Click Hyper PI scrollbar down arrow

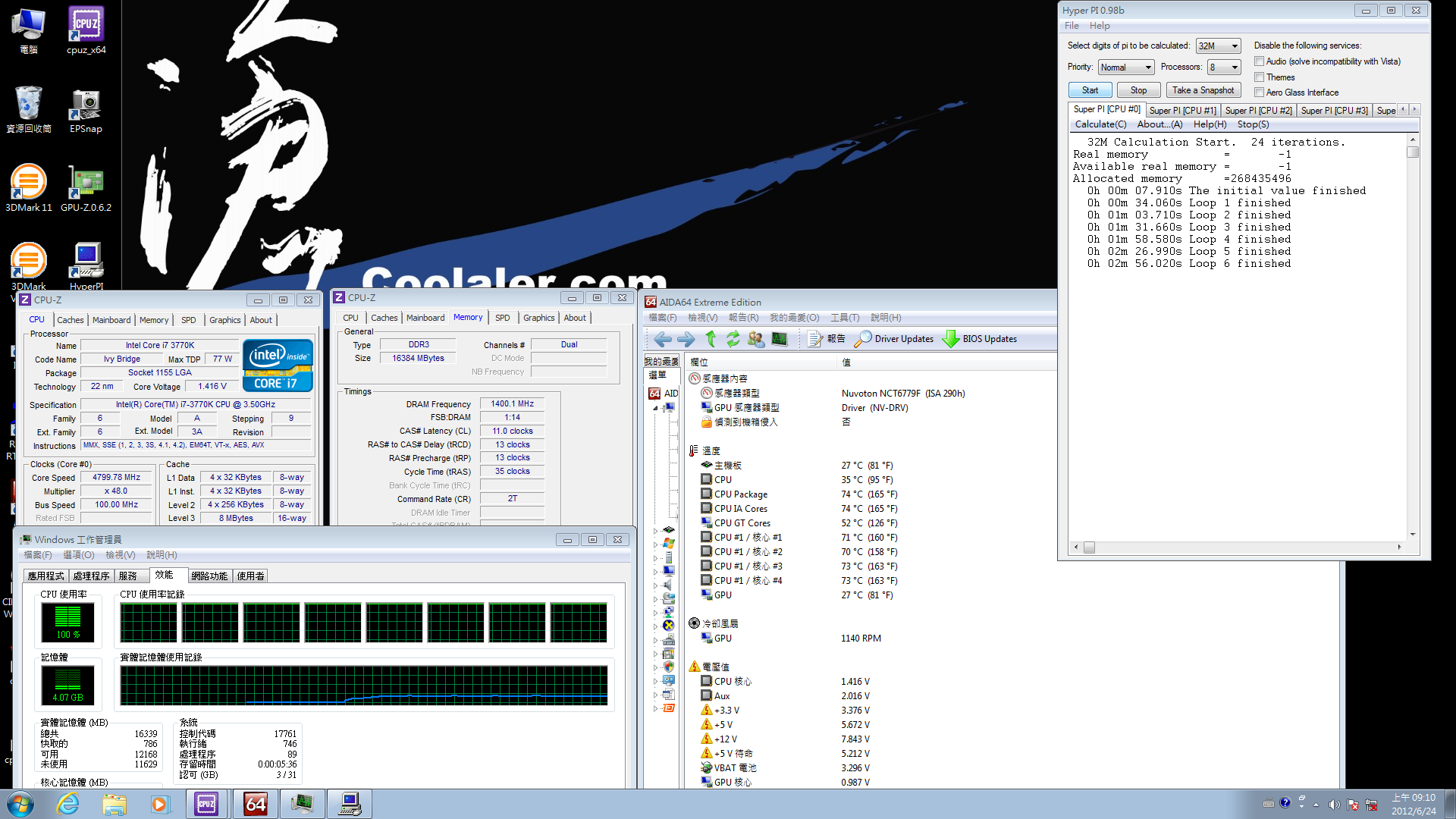1412,535
